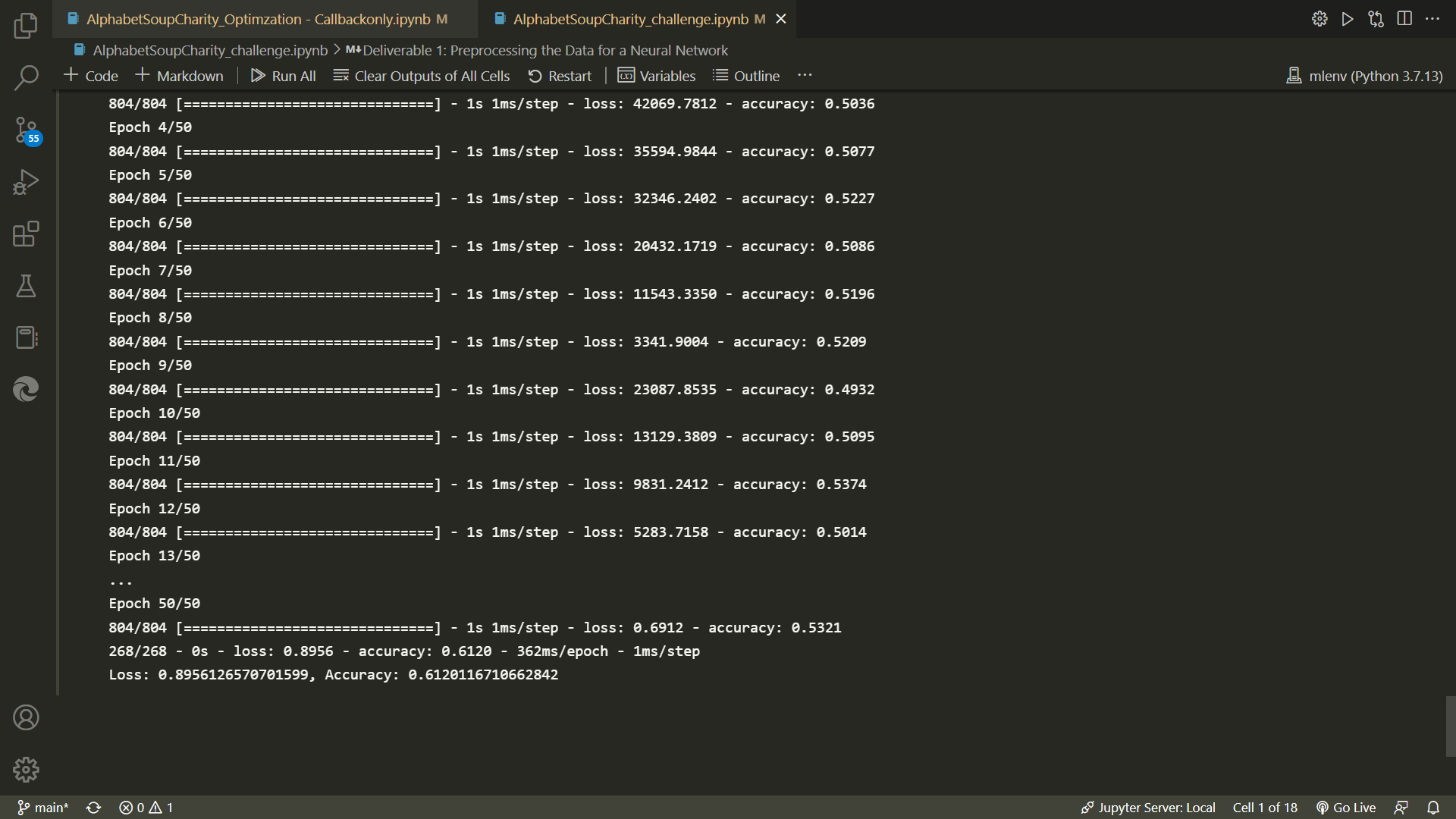Image resolution: width=1456 pixels, height=819 pixels.
Task: Open the editor More Actions ellipsis
Action: click(x=1433, y=19)
